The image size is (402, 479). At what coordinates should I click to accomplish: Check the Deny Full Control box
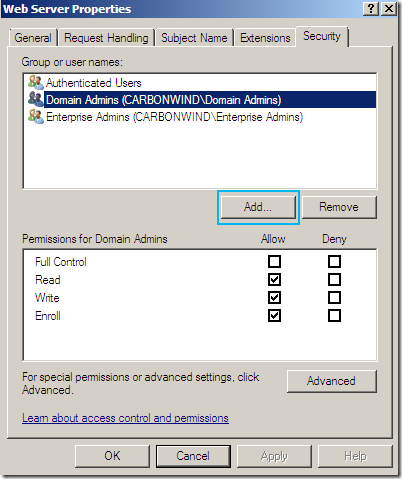click(334, 262)
